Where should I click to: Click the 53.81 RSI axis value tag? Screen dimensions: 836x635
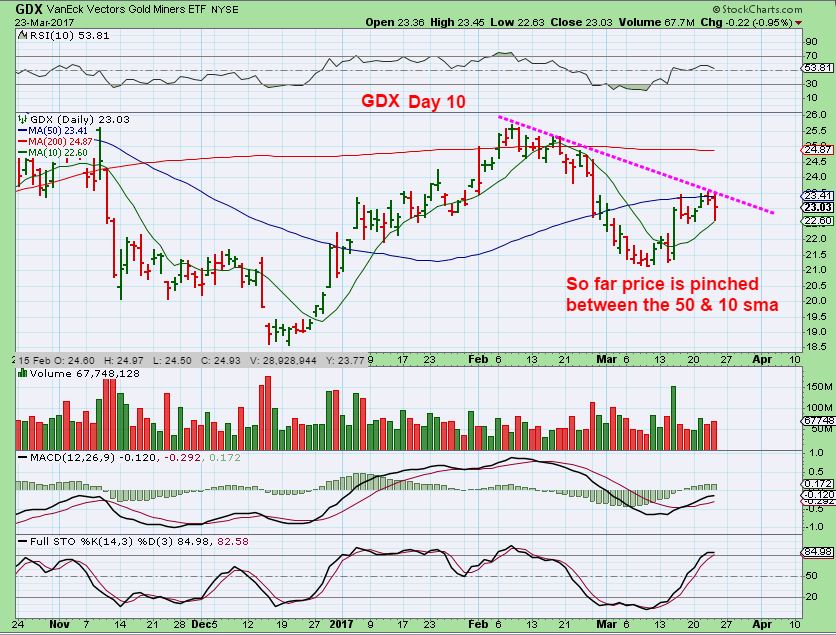[x=818, y=68]
